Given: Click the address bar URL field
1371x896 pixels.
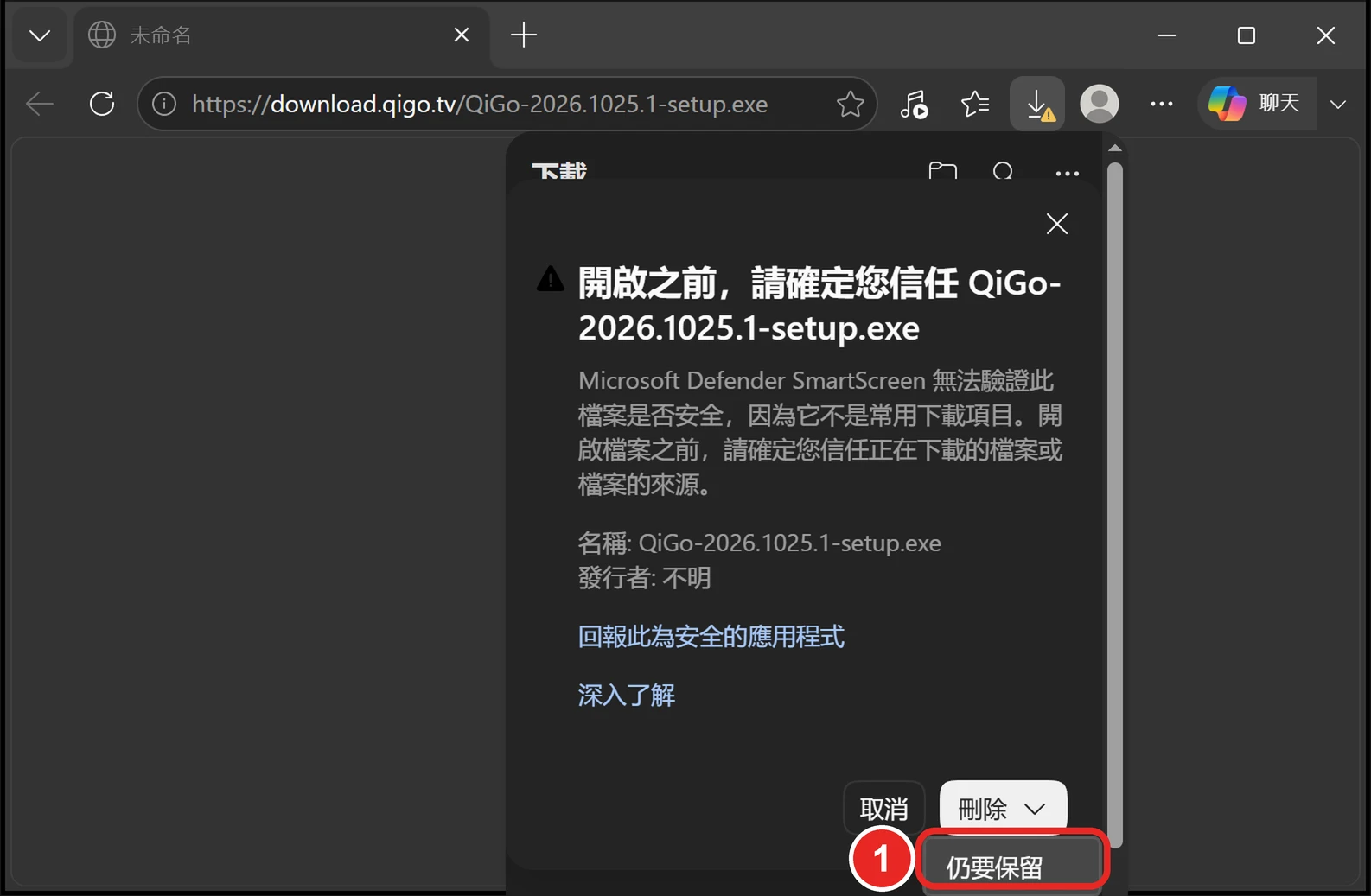Looking at the screenshot, I should pyautogui.click(x=507, y=105).
